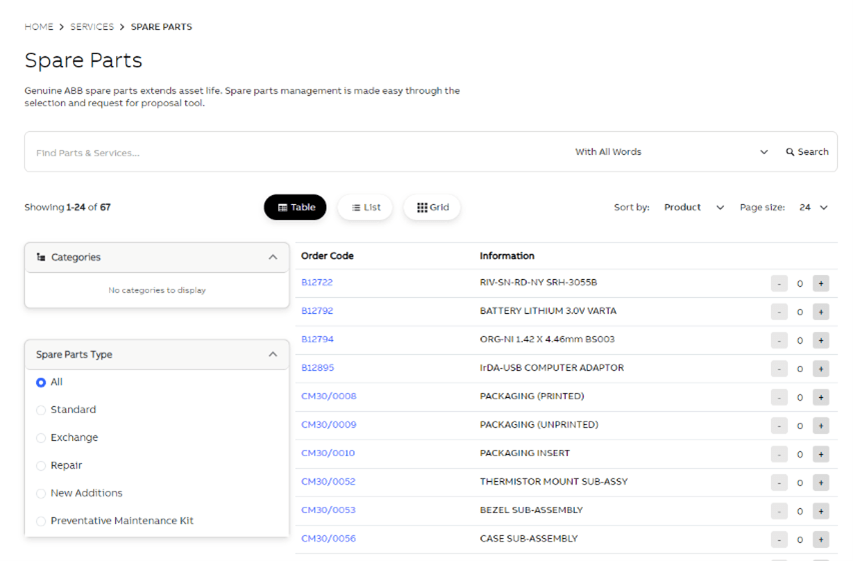Open order code CM30/0008 link
The height and width of the screenshot is (561, 853).
tap(329, 396)
